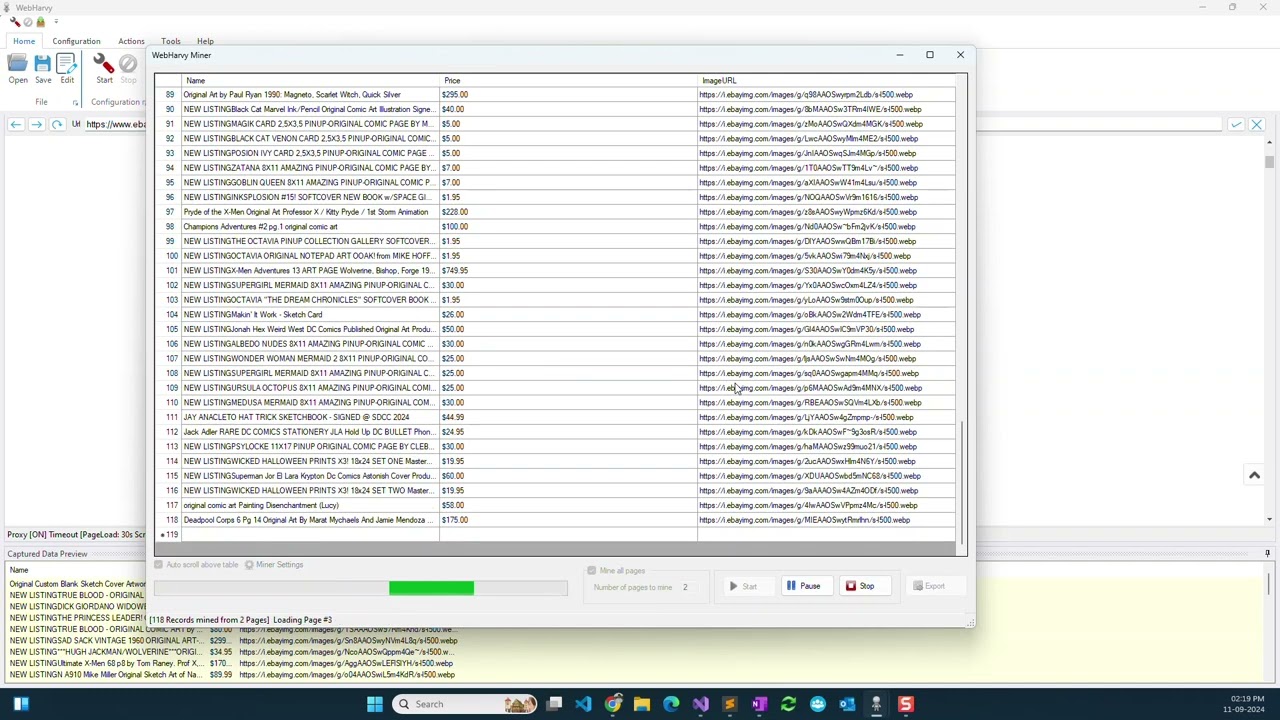Screen dimensions: 1280x720
Task: Click the Open file icon in ribbon
Action: tap(18, 69)
